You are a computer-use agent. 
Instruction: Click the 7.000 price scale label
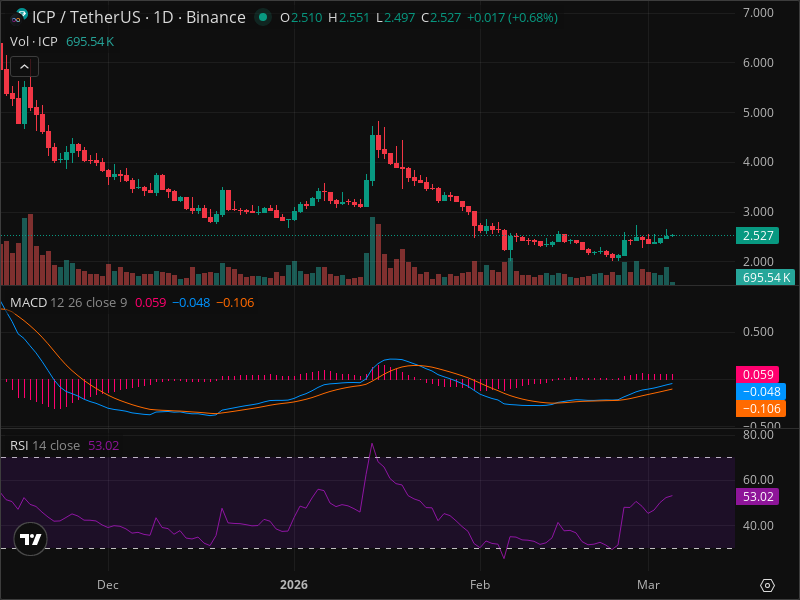click(x=758, y=13)
